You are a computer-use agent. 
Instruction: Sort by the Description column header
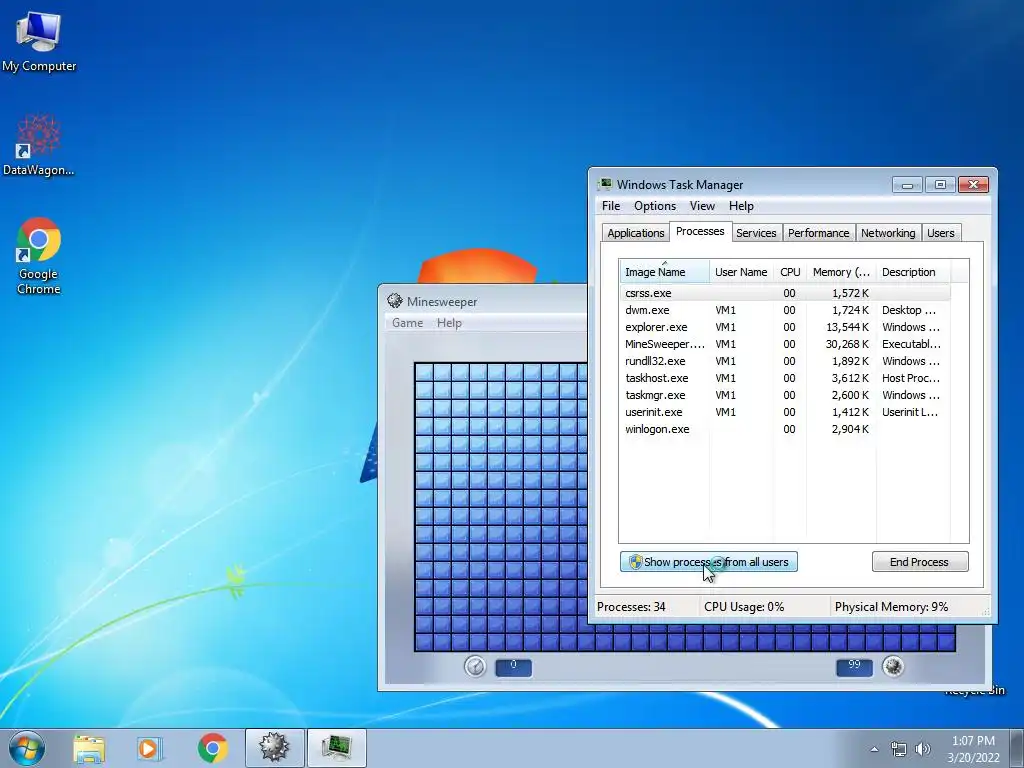[x=913, y=272]
